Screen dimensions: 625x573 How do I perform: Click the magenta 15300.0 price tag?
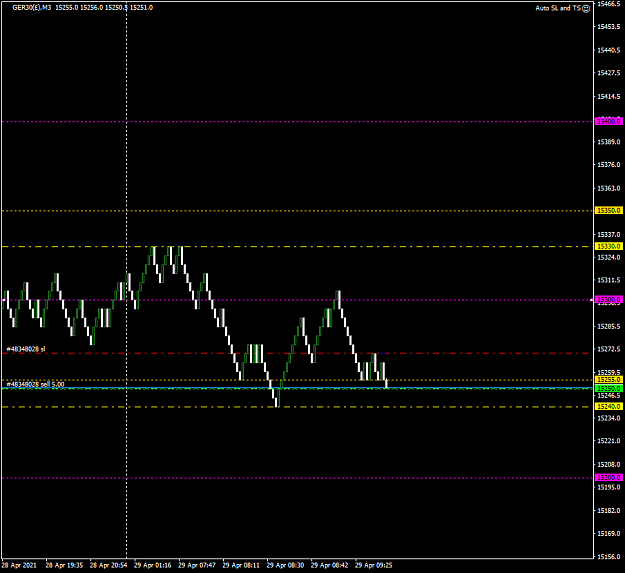pos(609,299)
